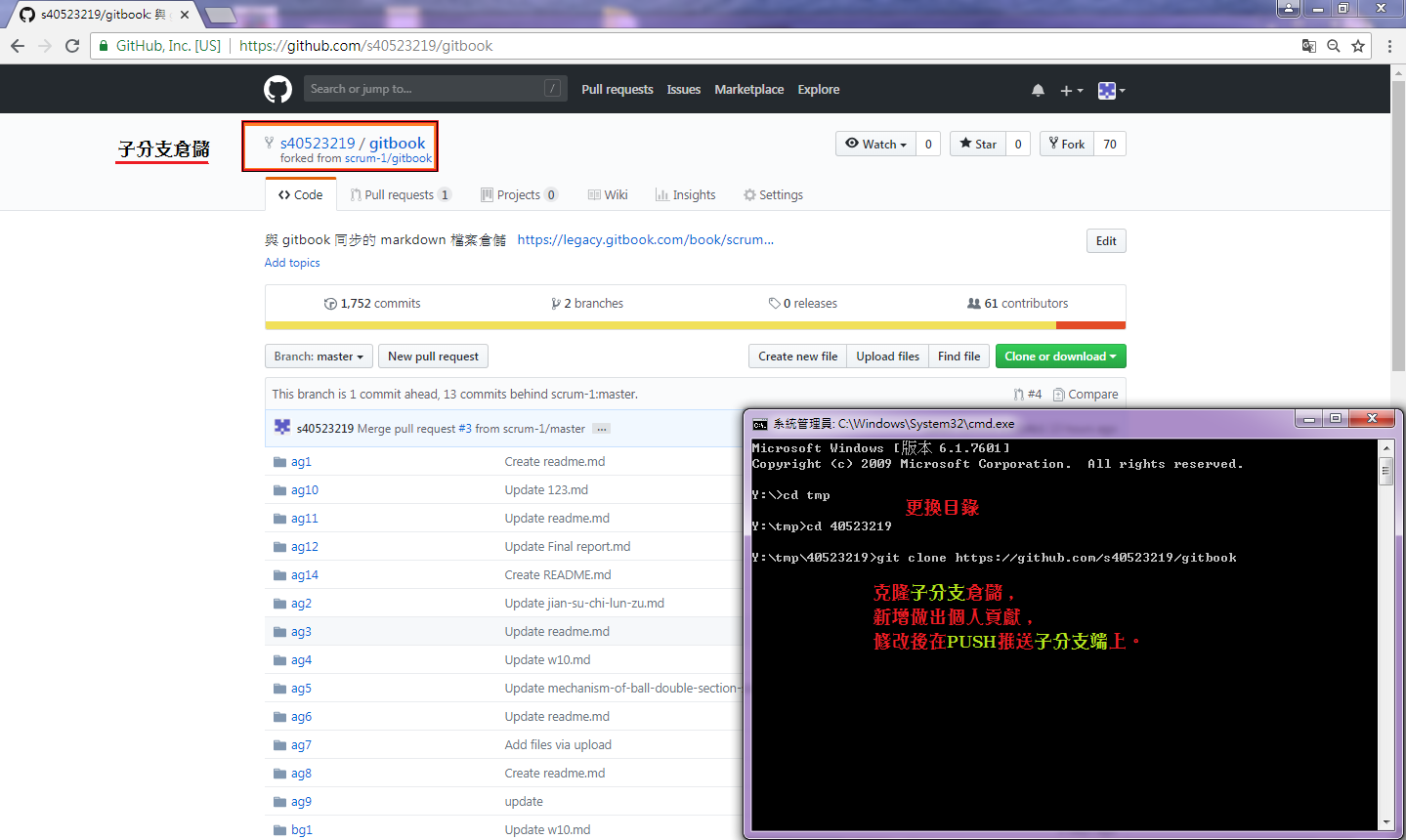Screen dimensions: 1406x840
Task: Click the translate page icon in address bar
Action: 1309,46
